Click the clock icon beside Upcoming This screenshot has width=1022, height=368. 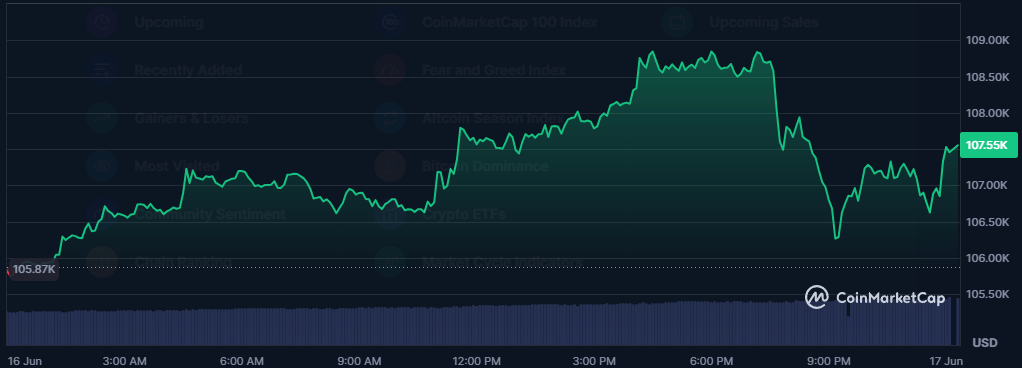[x=102, y=22]
